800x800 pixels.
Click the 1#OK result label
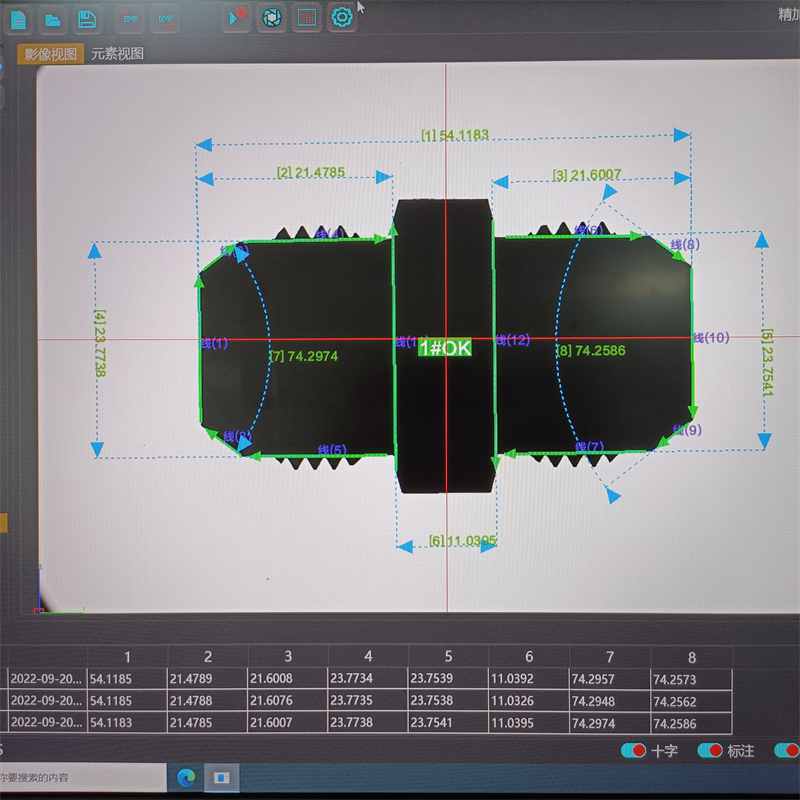[x=444, y=347]
